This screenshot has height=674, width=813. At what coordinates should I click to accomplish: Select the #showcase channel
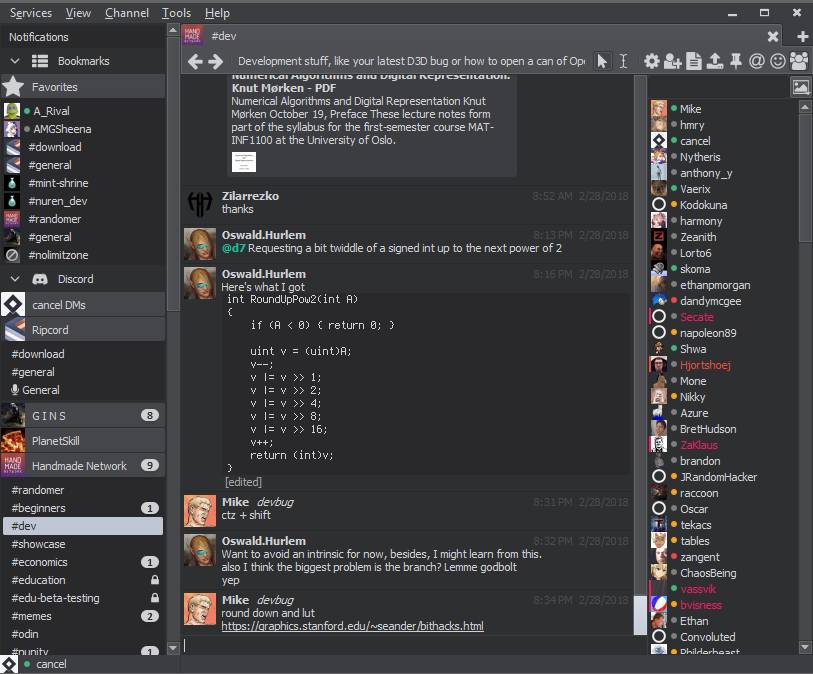39,544
